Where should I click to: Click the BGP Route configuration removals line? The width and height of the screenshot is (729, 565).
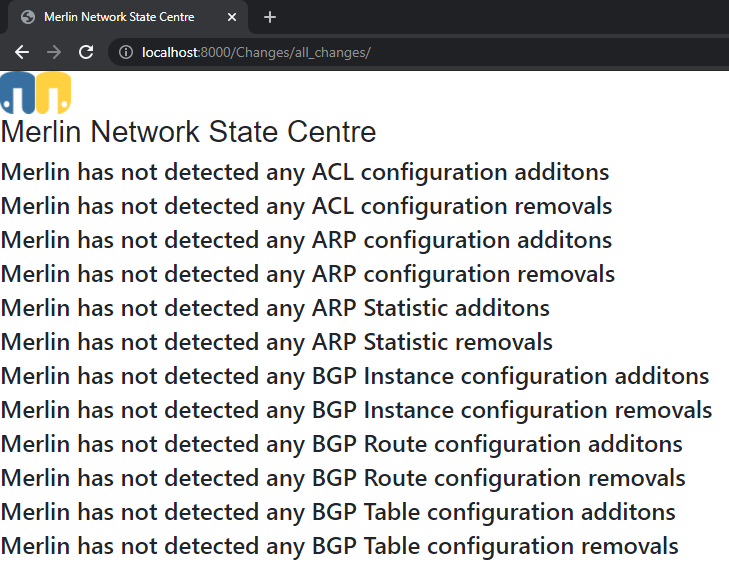pyautogui.click(x=343, y=478)
